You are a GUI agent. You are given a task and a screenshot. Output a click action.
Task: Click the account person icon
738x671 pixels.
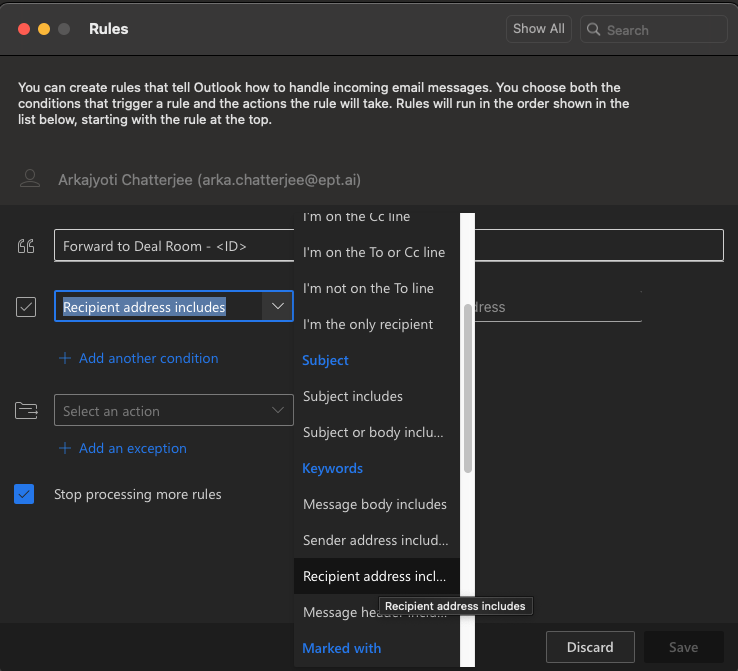click(x=31, y=179)
